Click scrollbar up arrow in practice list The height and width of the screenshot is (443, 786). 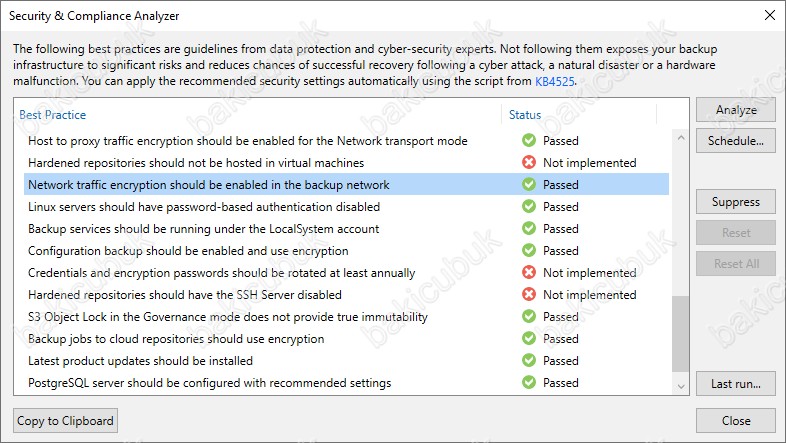[x=681, y=137]
